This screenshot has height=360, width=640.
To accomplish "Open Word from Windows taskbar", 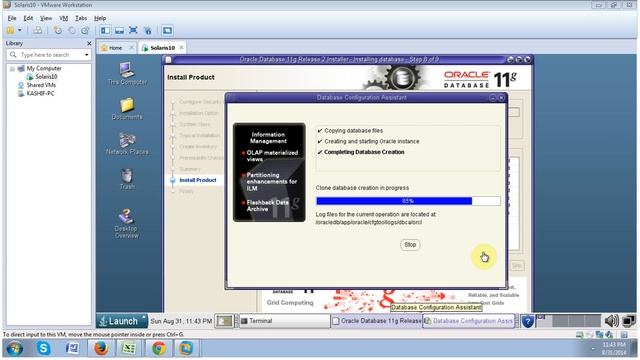I will [72, 348].
